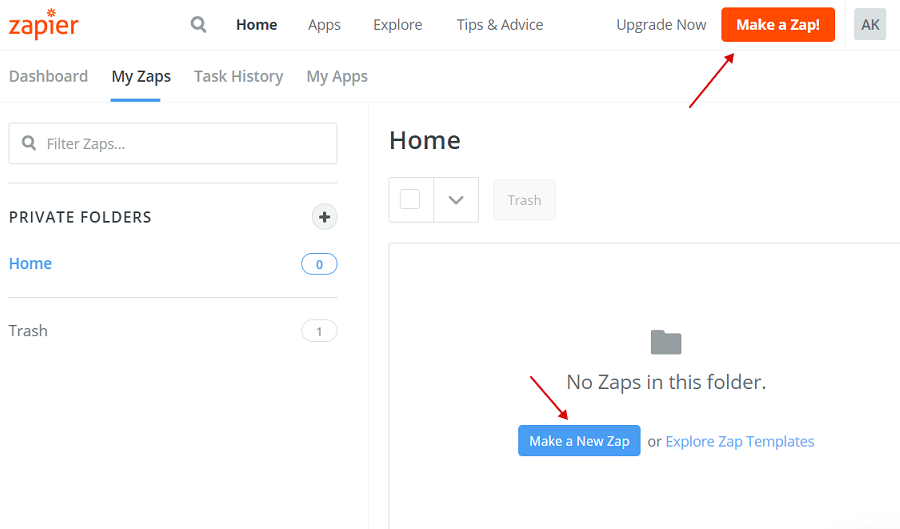900x529 pixels.
Task: Add a new private folder with plus icon
Action: (x=324, y=217)
